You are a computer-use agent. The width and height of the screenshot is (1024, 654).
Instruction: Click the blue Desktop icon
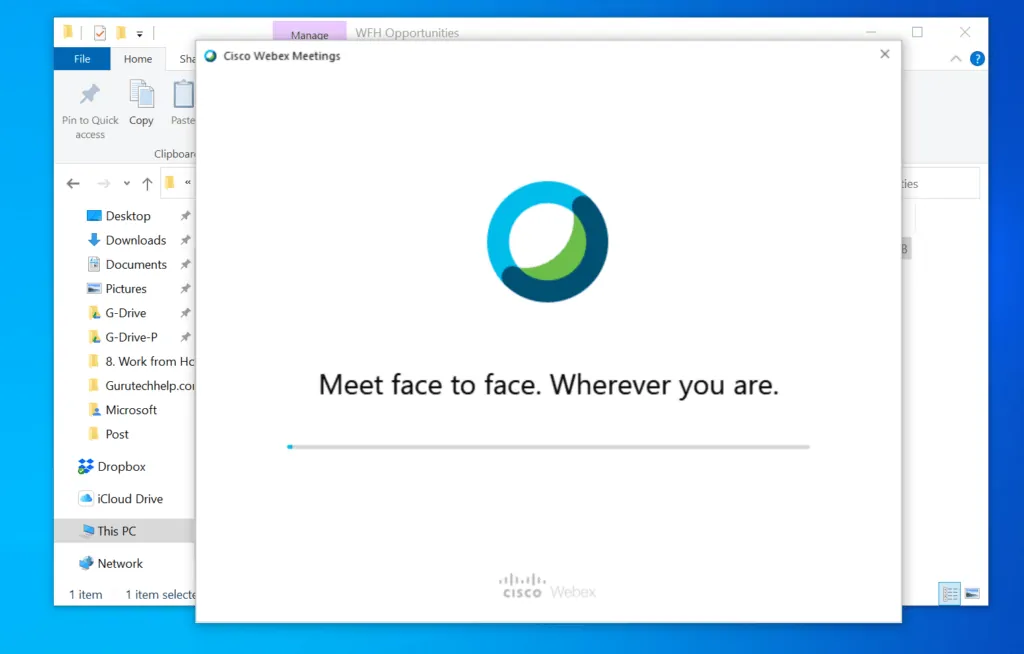tap(94, 216)
